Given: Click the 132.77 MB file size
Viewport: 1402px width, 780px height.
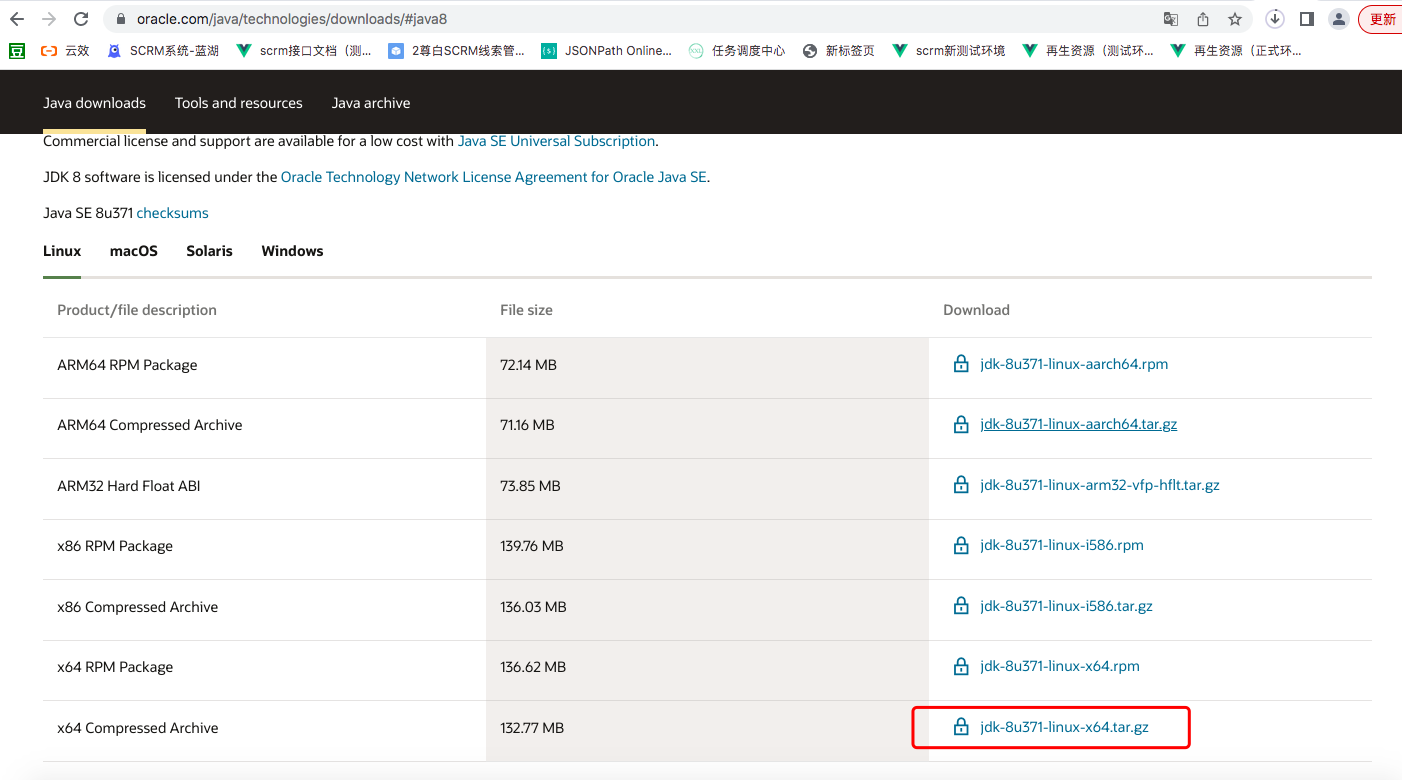Looking at the screenshot, I should (532, 728).
